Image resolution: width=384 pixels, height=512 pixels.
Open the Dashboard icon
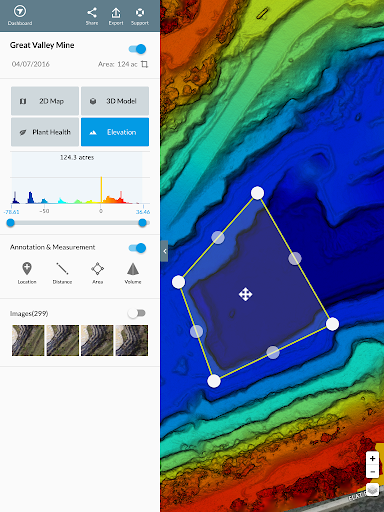point(20,12)
